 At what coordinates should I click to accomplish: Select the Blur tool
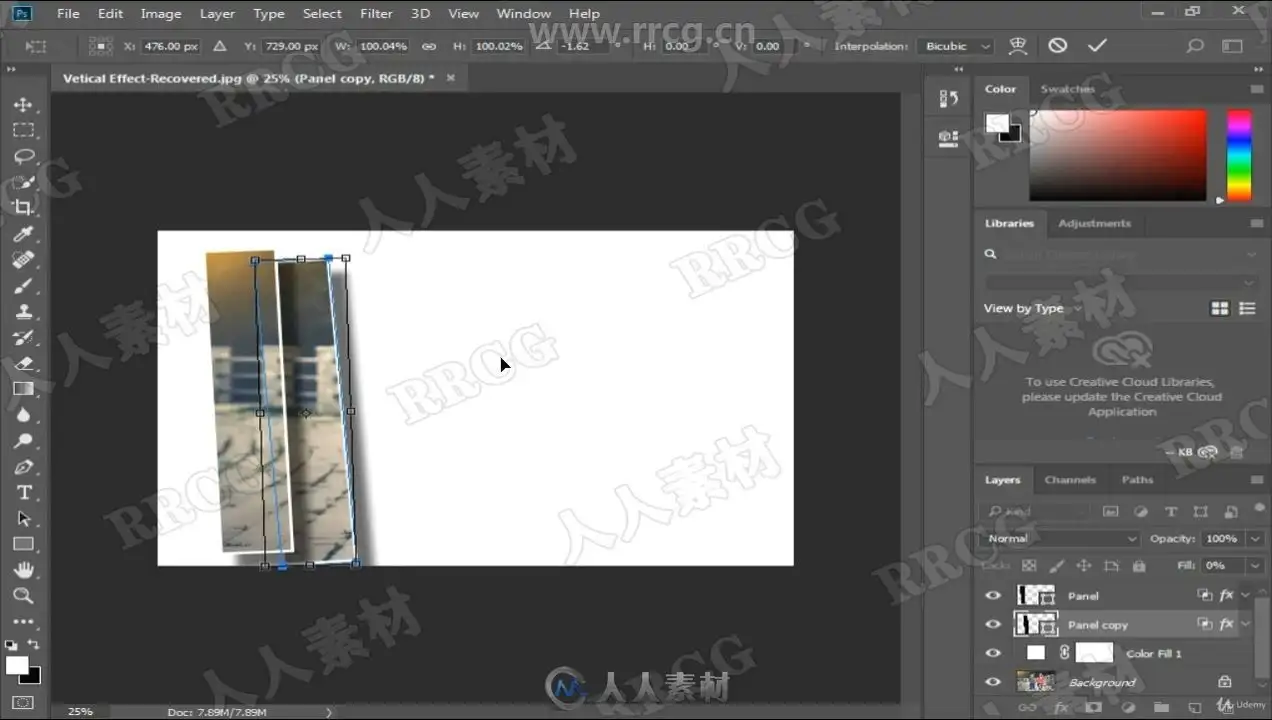(x=23, y=415)
